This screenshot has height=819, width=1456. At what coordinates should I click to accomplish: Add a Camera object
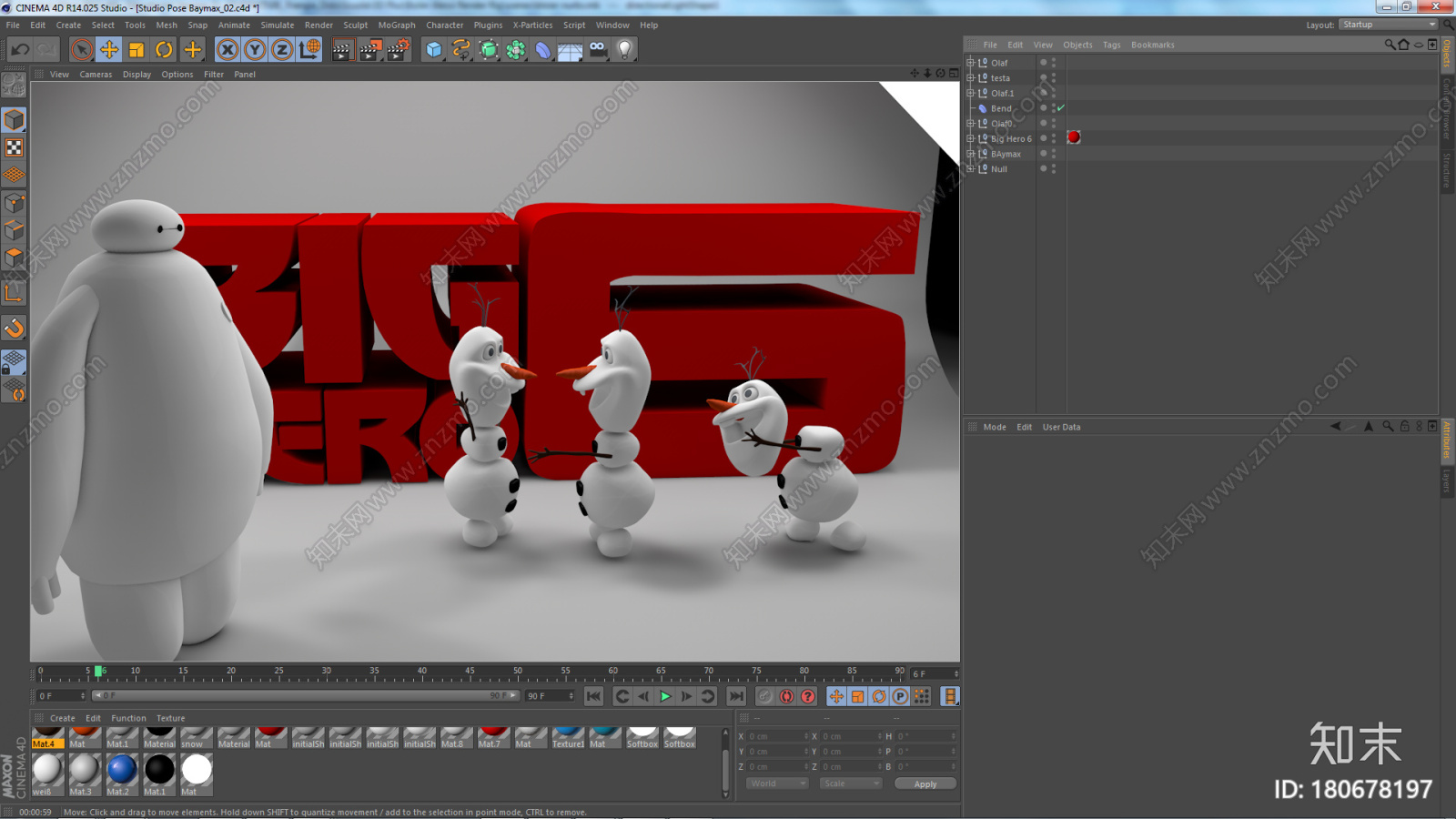tap(598, 49)
